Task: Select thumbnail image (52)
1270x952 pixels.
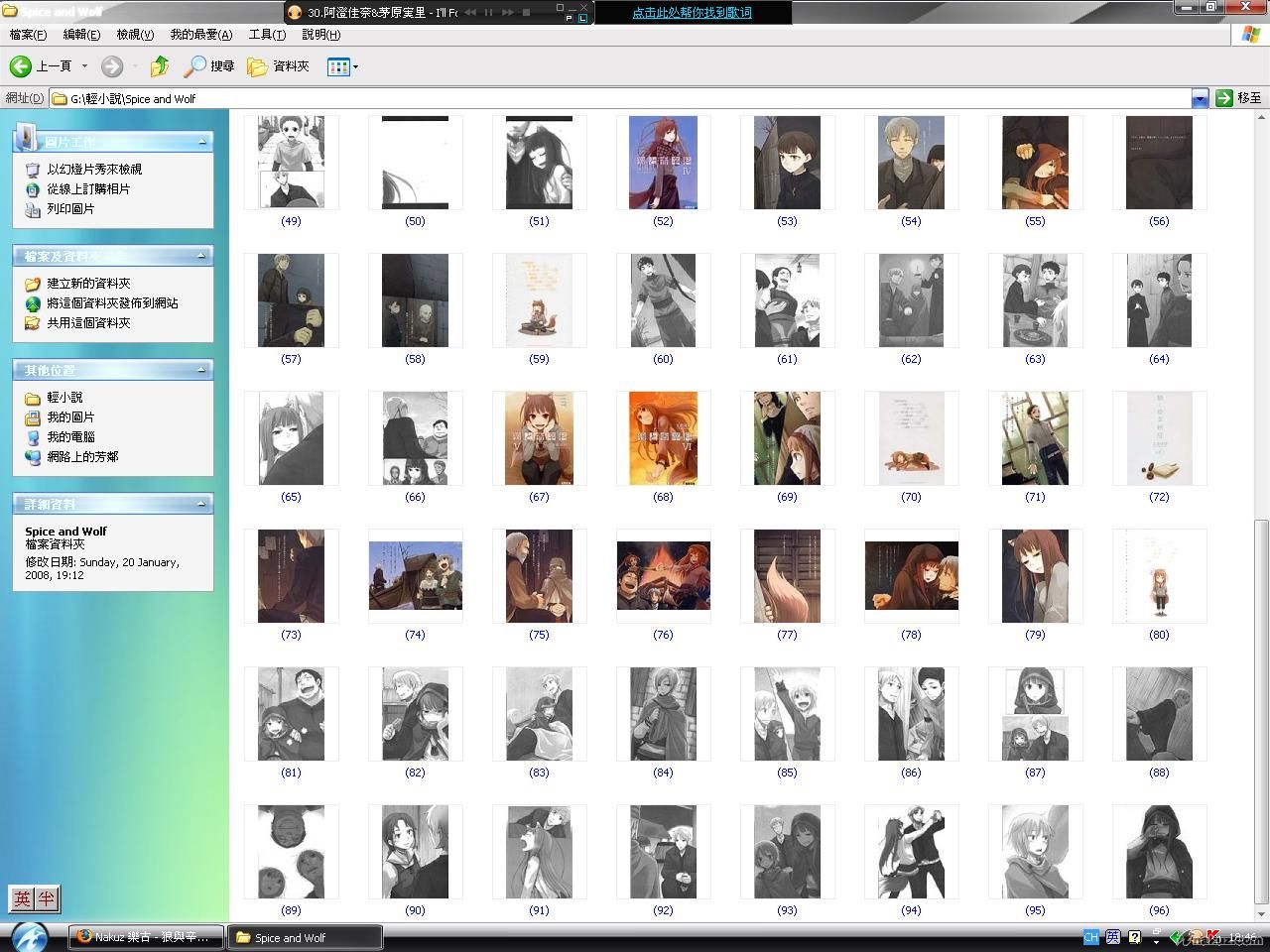Action: click(663, 163)
